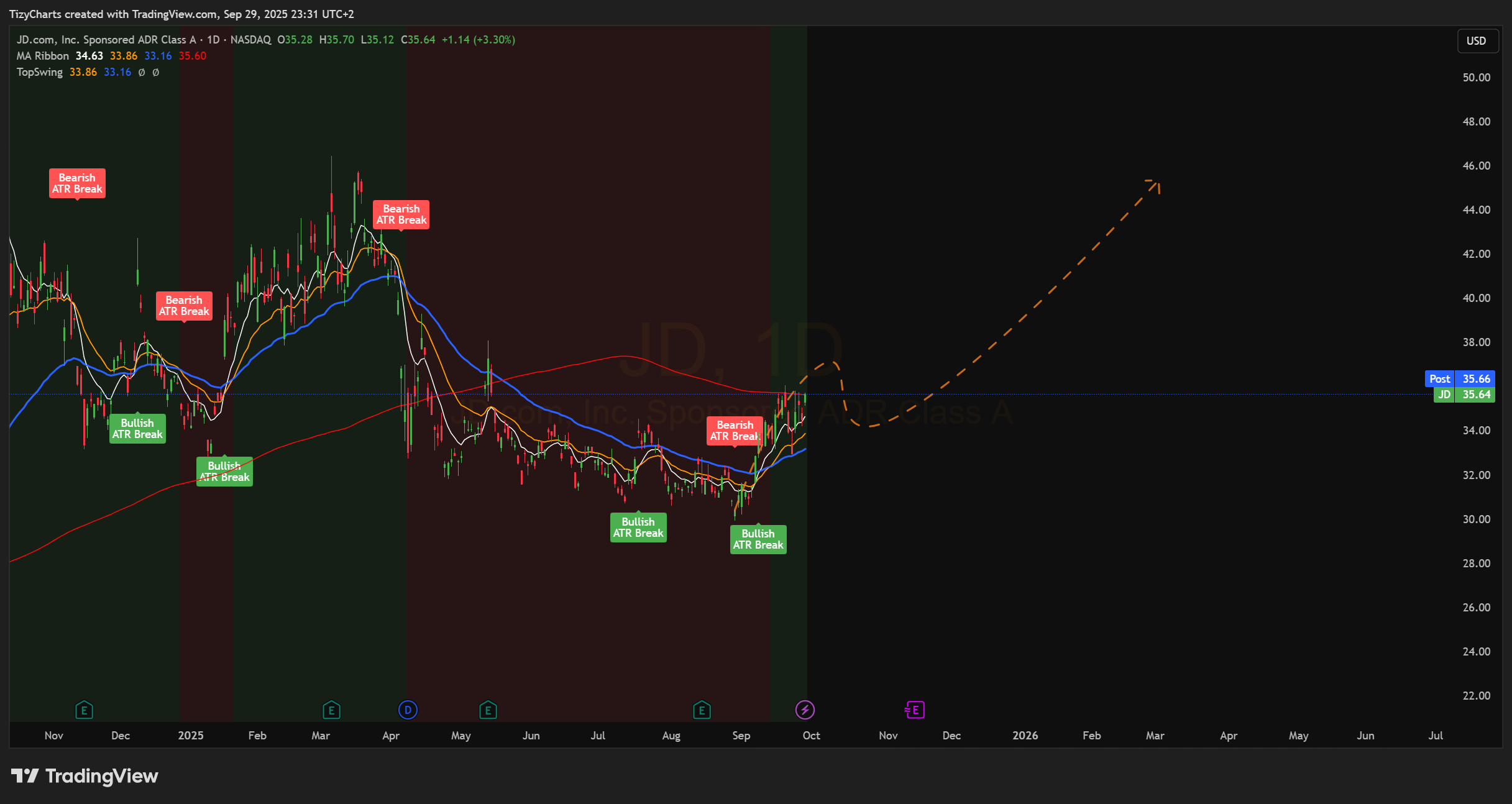The width and height of the screenshot is (1512, 804).
Task: Select the TopSwing indicator legend
Action: click(40, 72)
